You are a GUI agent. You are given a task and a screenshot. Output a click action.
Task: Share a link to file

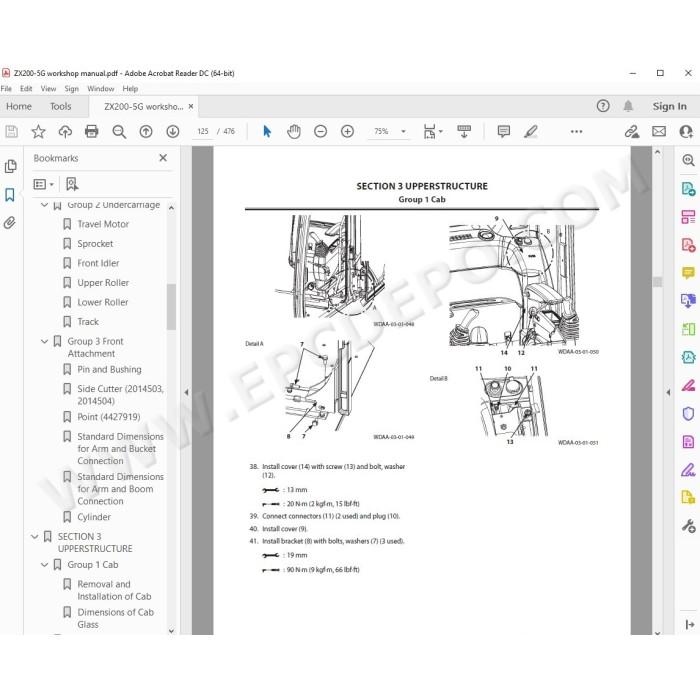click(632, 131)
